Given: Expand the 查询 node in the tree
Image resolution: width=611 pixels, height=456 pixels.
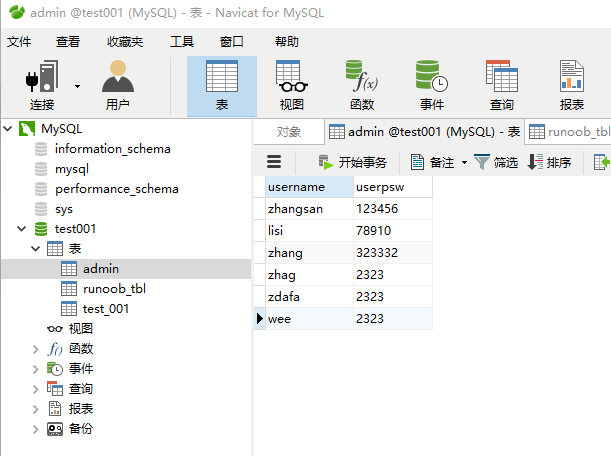Looking at the screenshot, I should tap(35, 389).
